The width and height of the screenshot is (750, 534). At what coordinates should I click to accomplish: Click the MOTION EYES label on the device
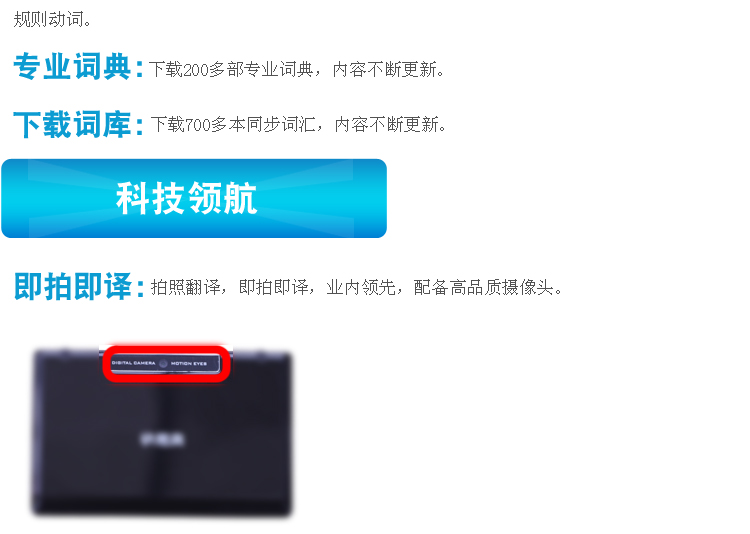tap(189, 363)
